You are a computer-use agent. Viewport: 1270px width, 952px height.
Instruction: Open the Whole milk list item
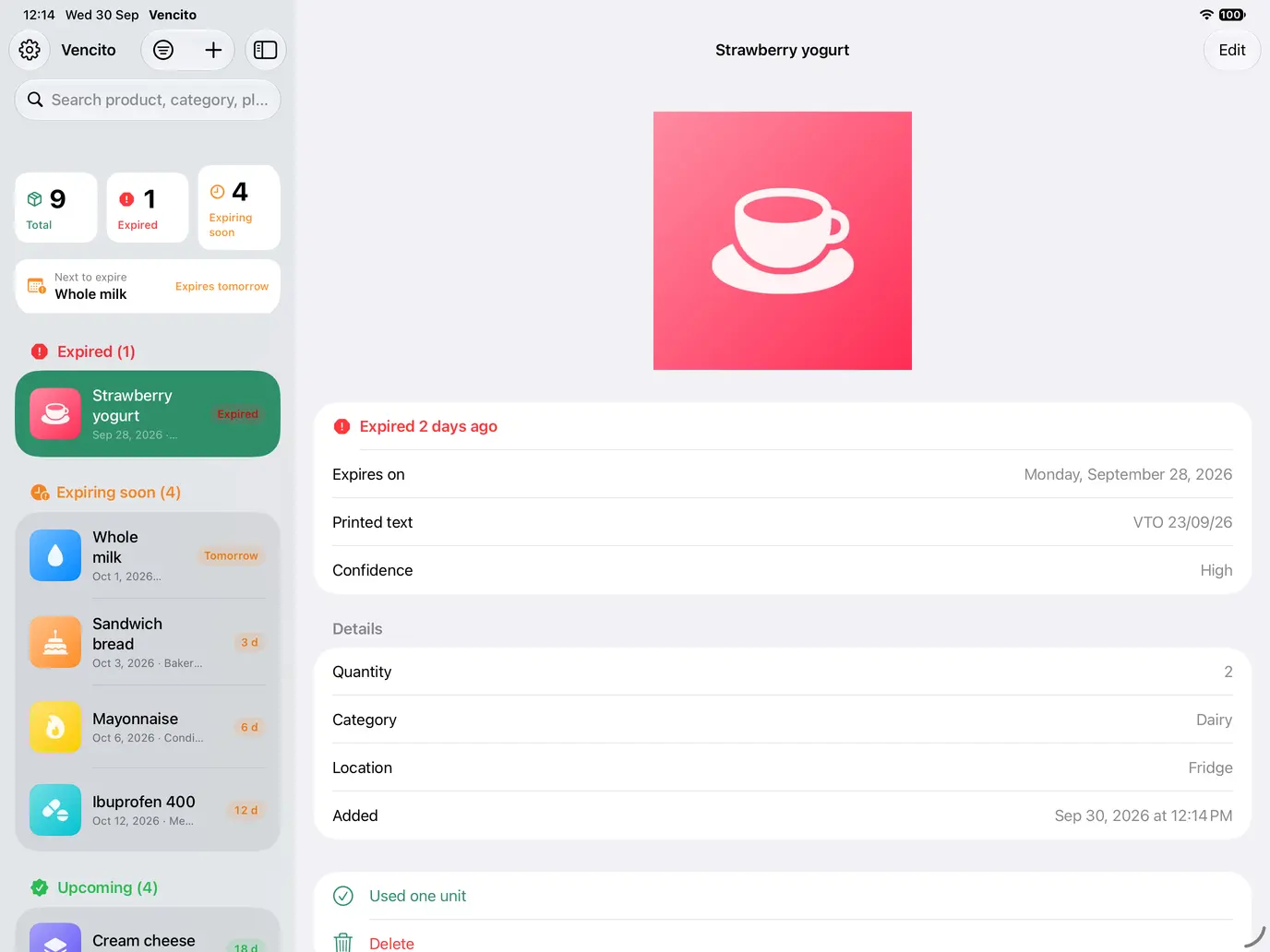point(148,555)
